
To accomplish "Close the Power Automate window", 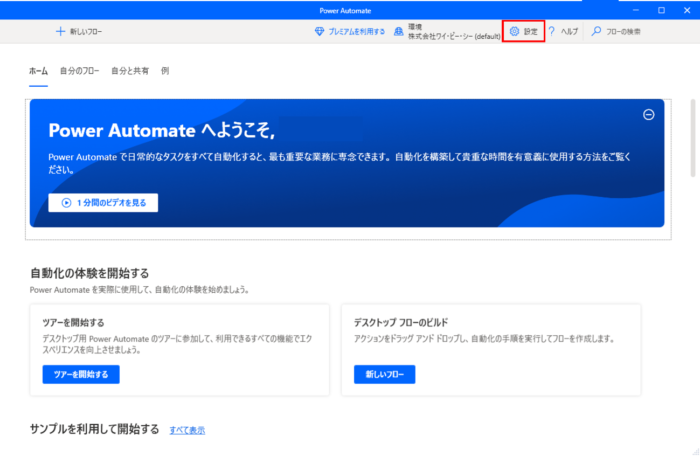I will [687, 10].
